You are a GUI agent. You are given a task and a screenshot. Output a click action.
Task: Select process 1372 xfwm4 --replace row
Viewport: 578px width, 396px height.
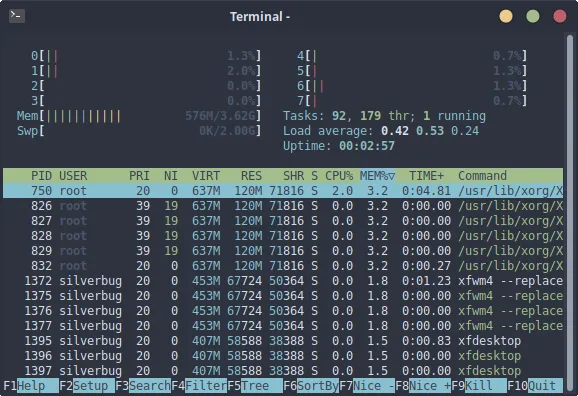coord(283,281)
